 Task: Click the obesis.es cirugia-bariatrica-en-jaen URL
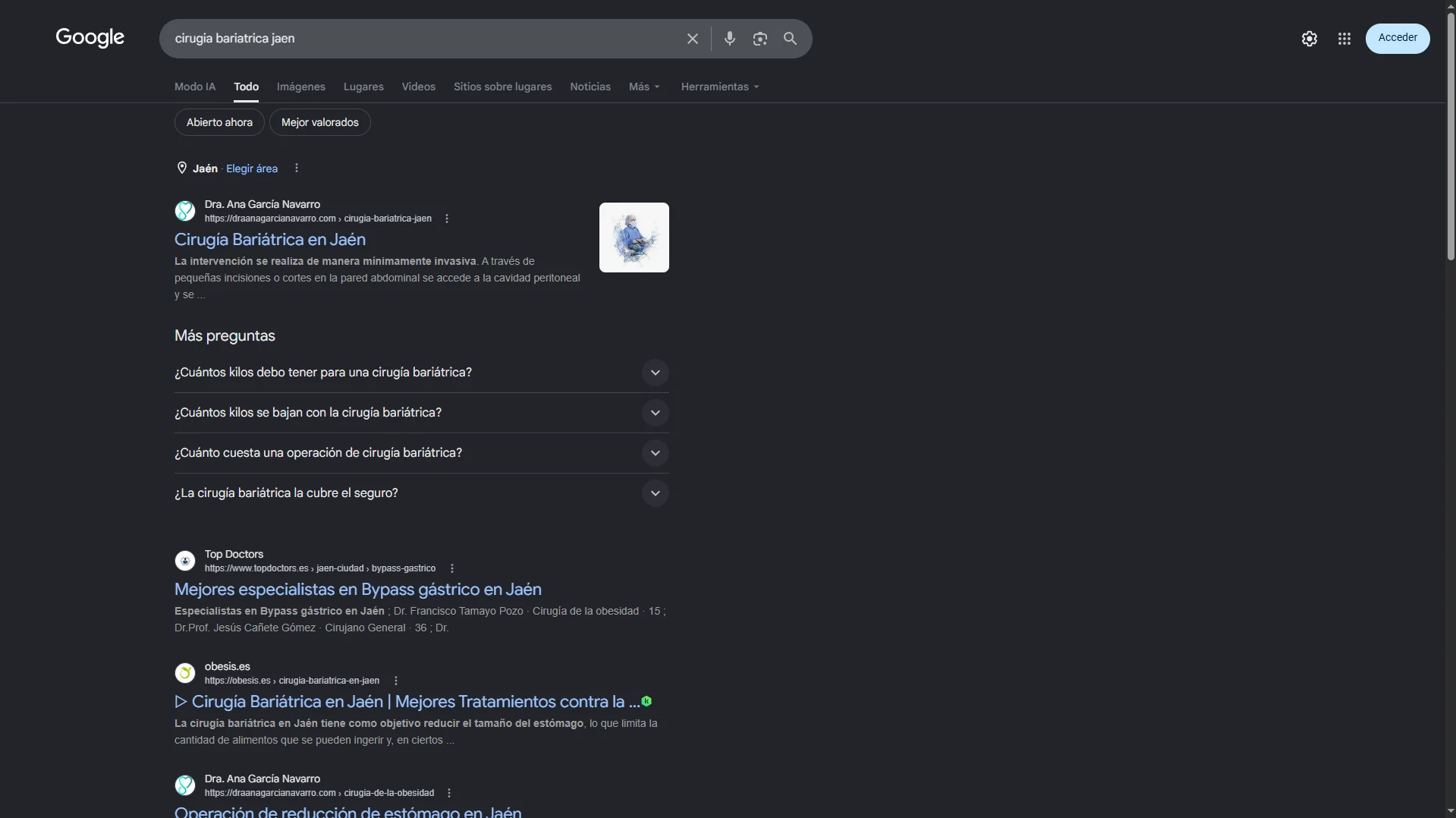point(292,681)
